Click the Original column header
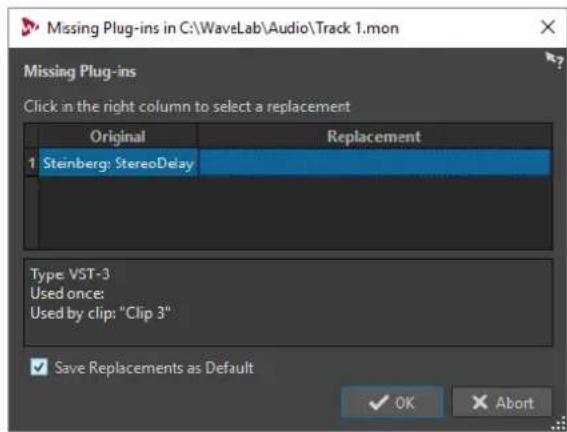Image resolution: width=567 pixels, height=432 pixels. click(x=118, y=136)
